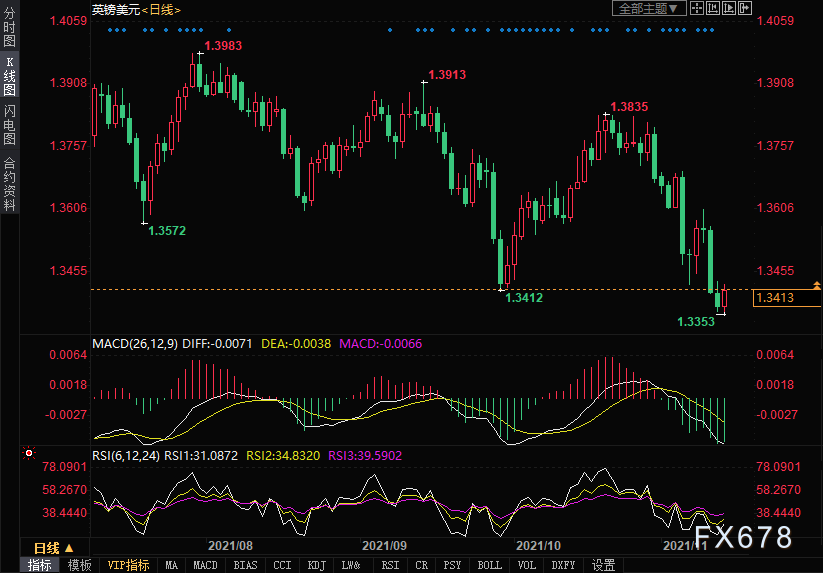
Task: Click the small gear icon left of RSI panel
Action: tap(27, 453)
